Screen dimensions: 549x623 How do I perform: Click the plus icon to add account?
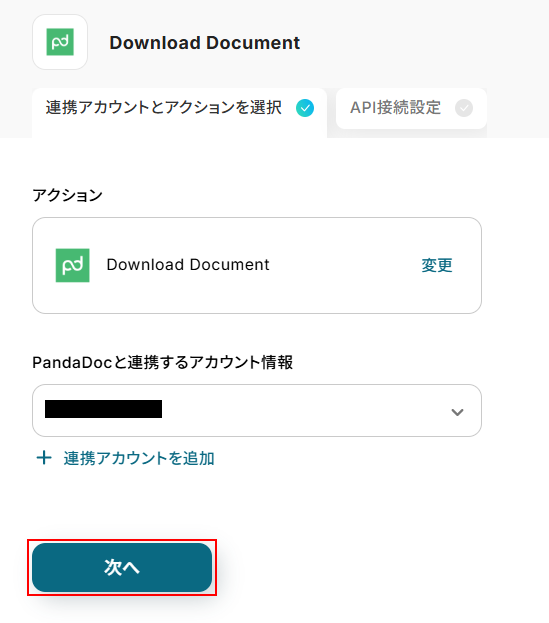(x=44, y=458)
